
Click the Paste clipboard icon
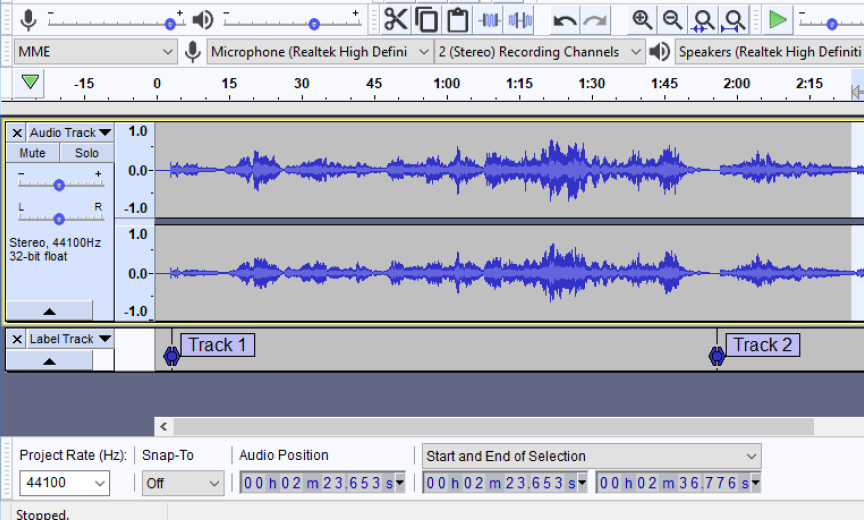pyautogui.click(x=458, y=20)
